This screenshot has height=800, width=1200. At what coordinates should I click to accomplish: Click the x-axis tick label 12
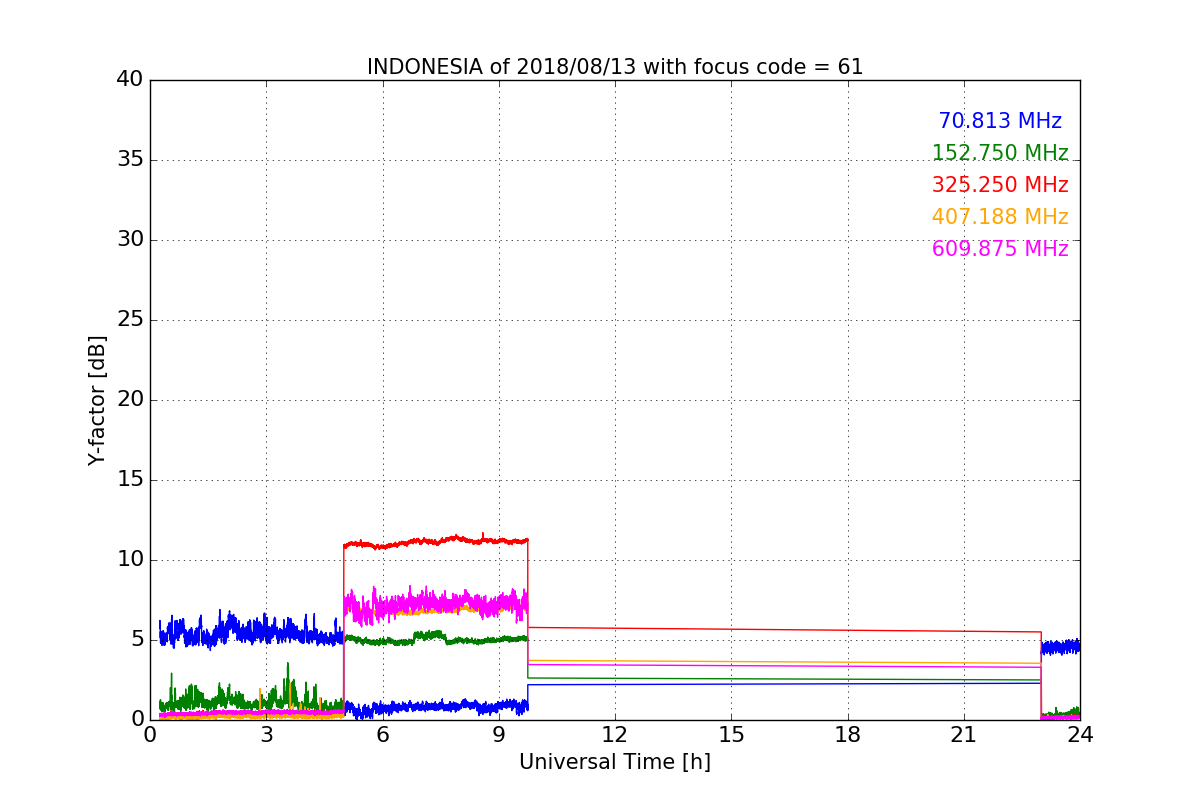[615, 734]
